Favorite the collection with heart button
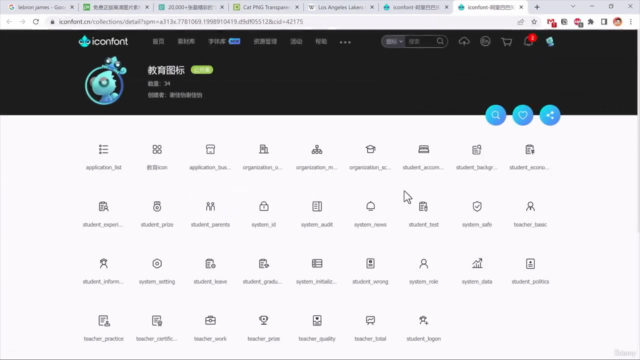640x360 pixels. (523, 115)
